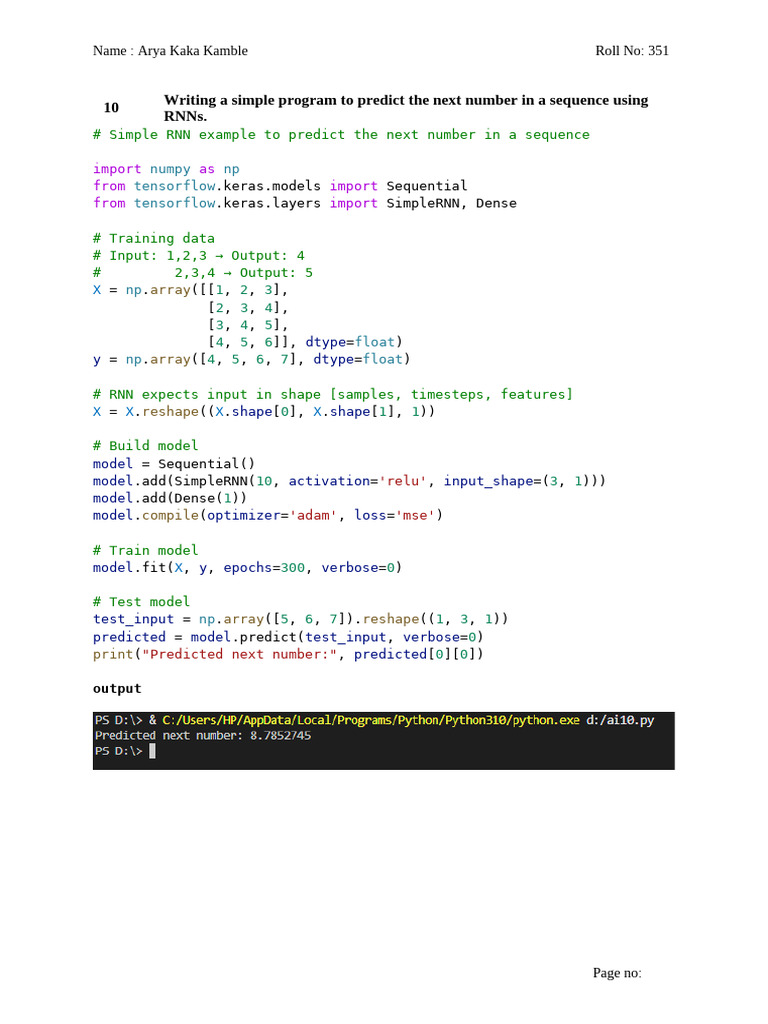The width and height of the screenshot is (768, 1024).
Task: Click the '[4, 5, 6]], dtype=float)' line
Action: [305, 342]
